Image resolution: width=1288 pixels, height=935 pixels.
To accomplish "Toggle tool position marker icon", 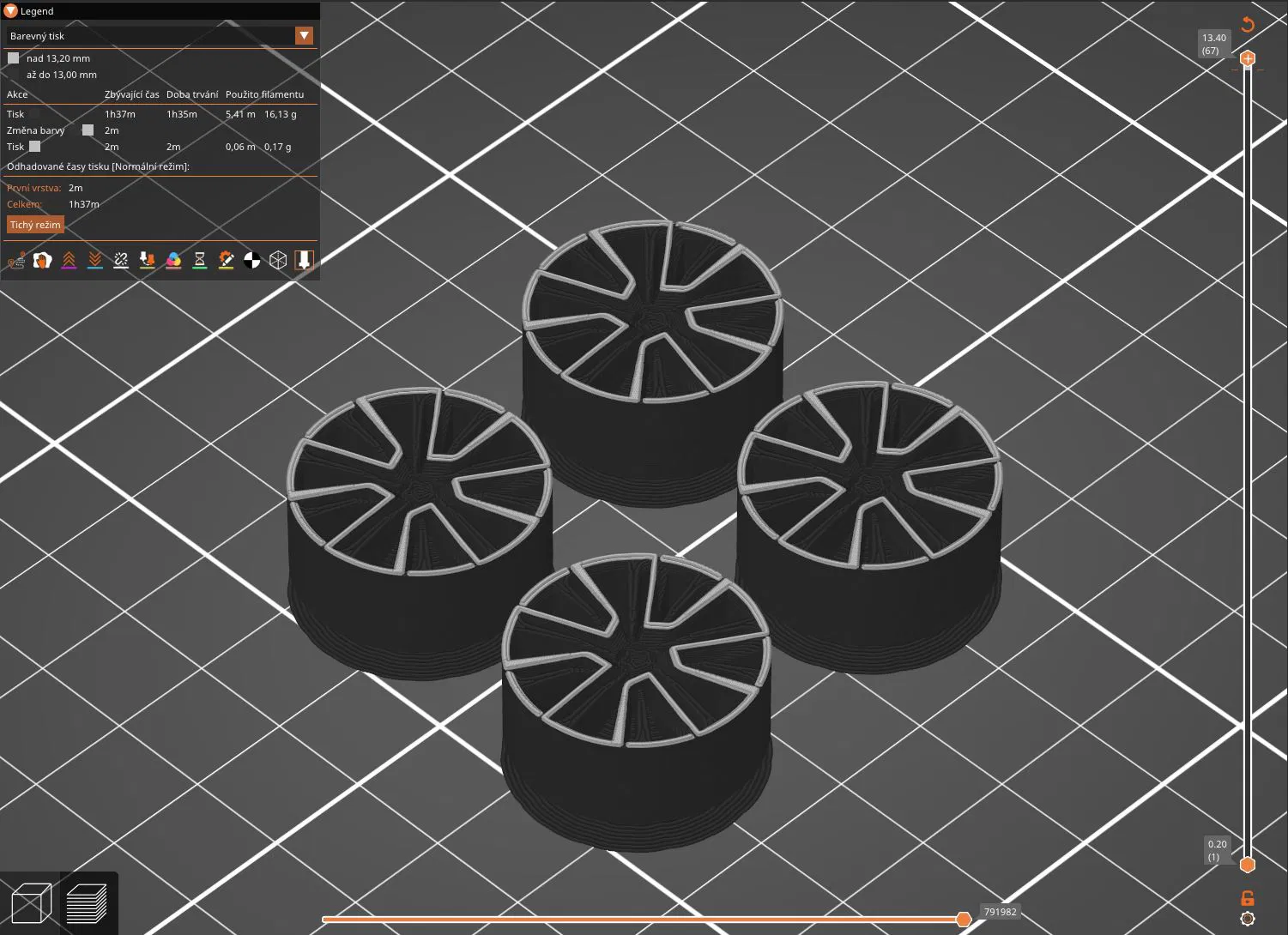I will 304,260.
